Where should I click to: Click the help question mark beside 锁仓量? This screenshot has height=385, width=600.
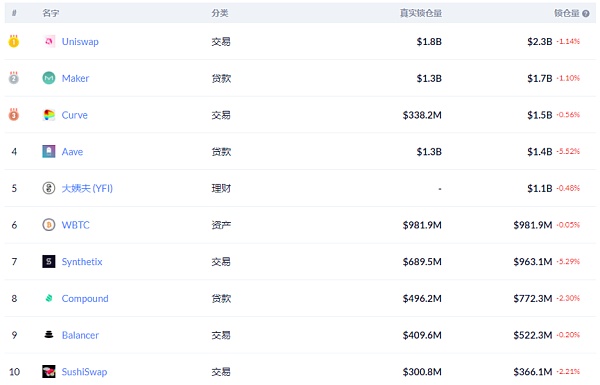(585, 13)
